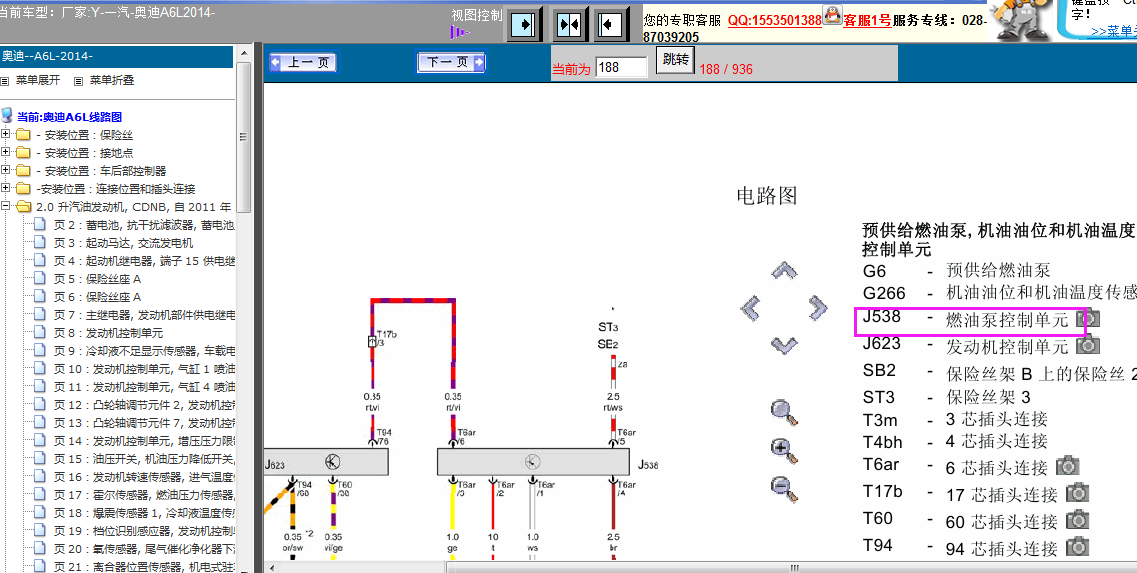This screenshot has width=1137, height=573.
Task: Click the 跳转 jump button
Action: click(676, 60)
